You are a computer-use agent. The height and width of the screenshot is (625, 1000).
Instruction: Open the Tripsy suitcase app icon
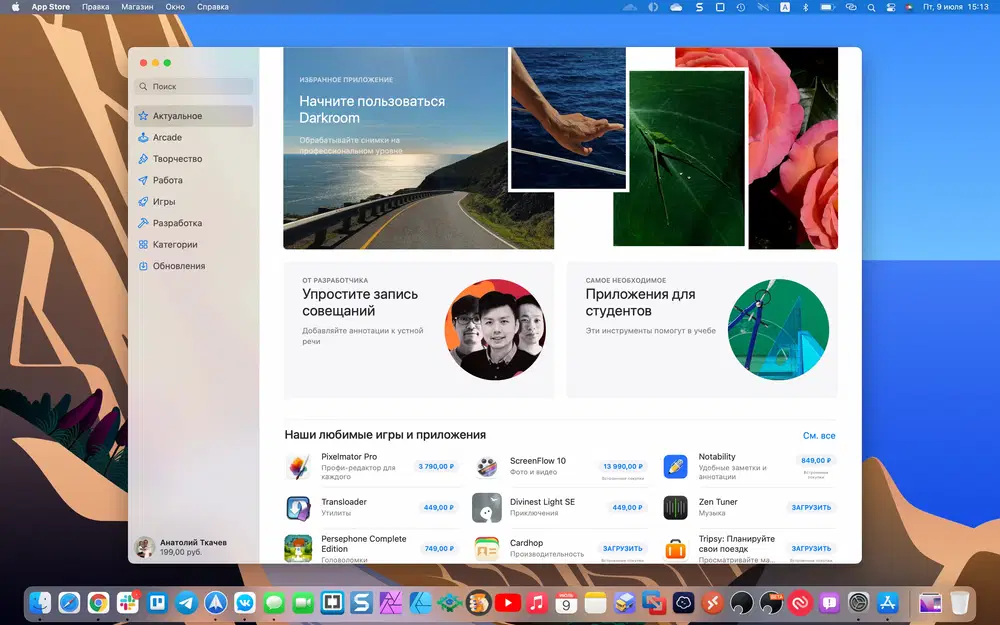click(x=675, y=548)
